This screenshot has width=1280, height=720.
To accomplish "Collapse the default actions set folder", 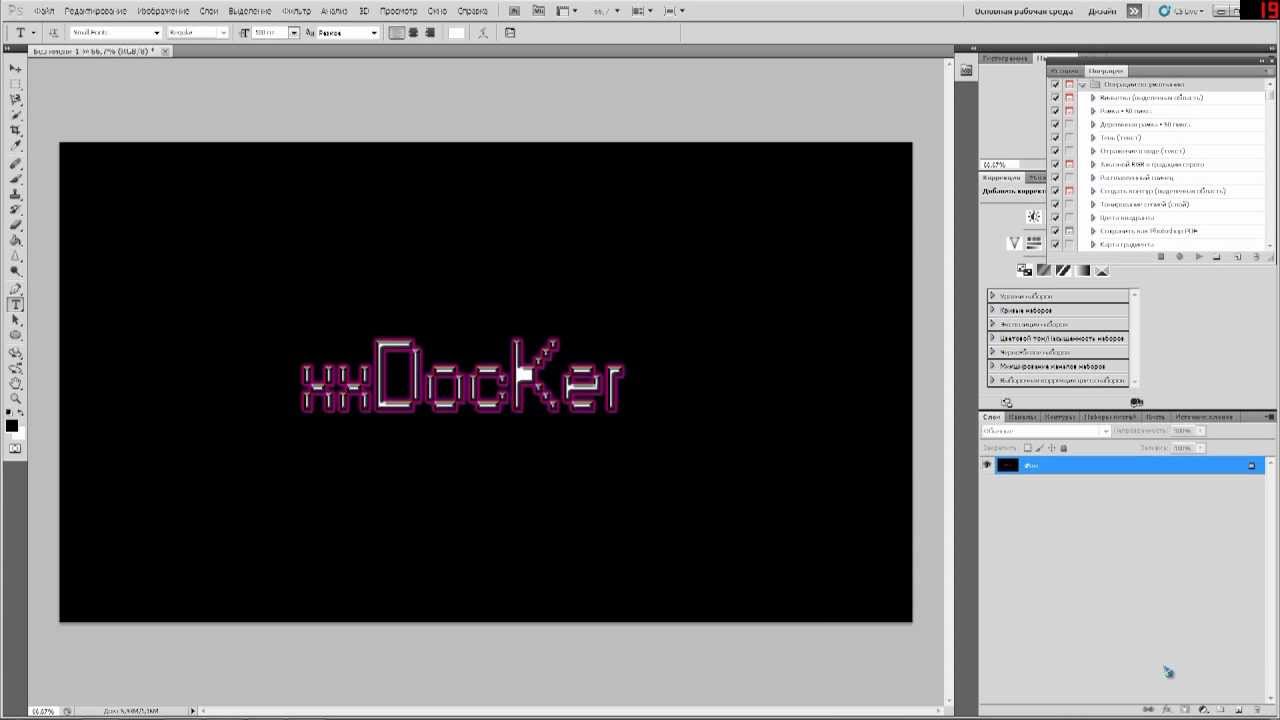I will coord(1082,85).
